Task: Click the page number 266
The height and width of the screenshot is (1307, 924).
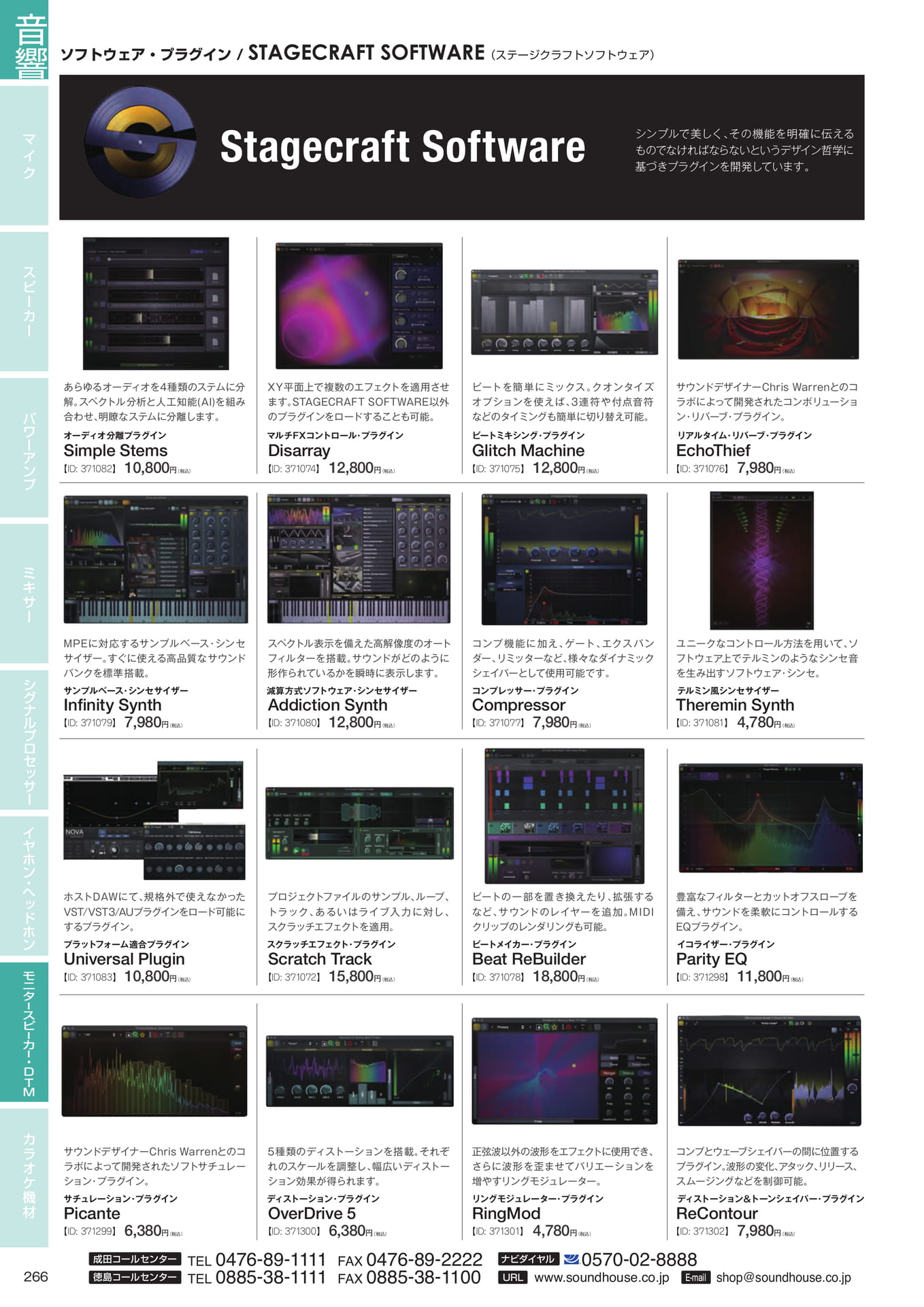Action: pos(36,1276)
